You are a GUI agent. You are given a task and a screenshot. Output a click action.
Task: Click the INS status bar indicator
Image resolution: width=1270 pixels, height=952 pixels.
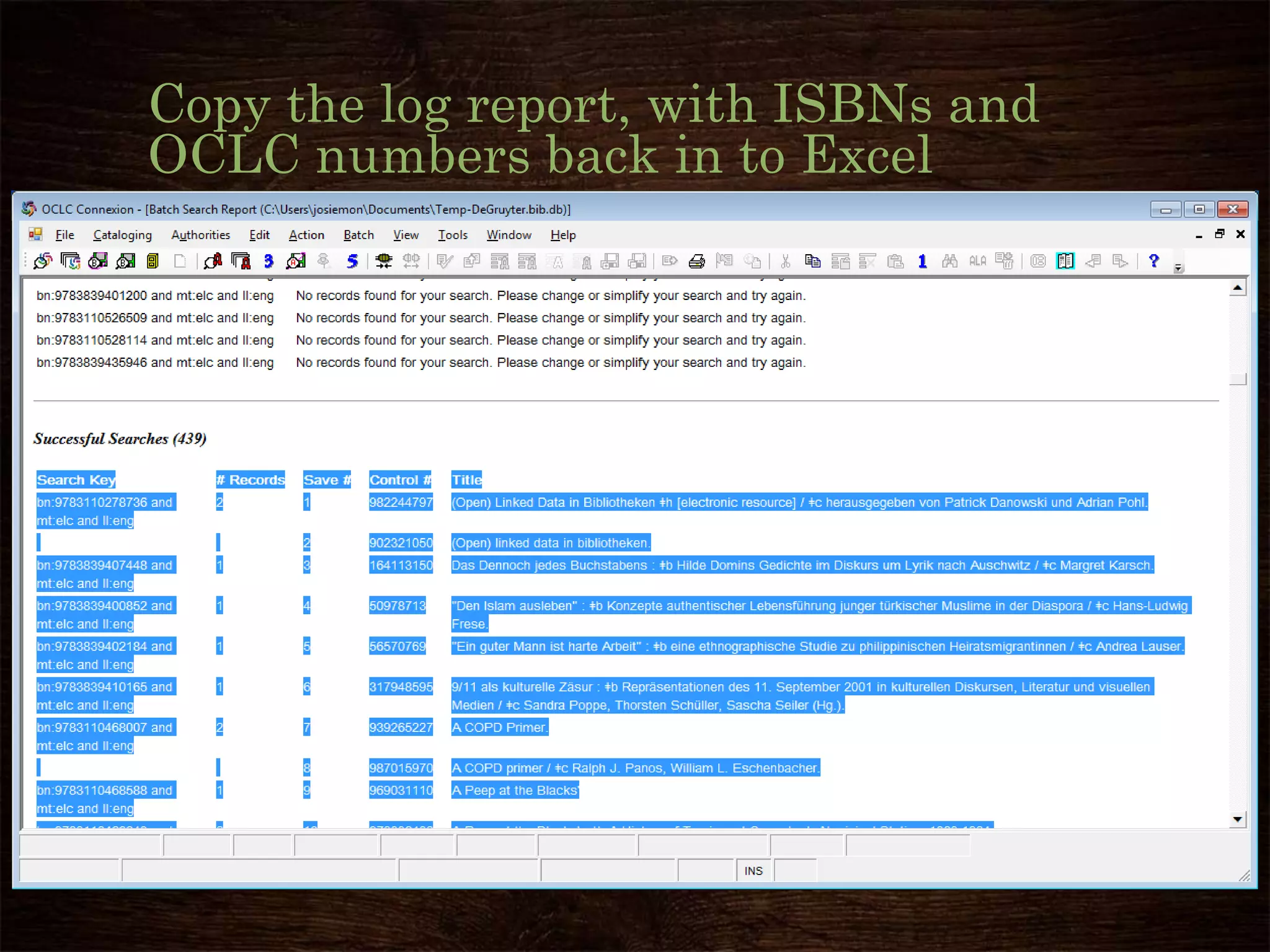pos(753,871)
